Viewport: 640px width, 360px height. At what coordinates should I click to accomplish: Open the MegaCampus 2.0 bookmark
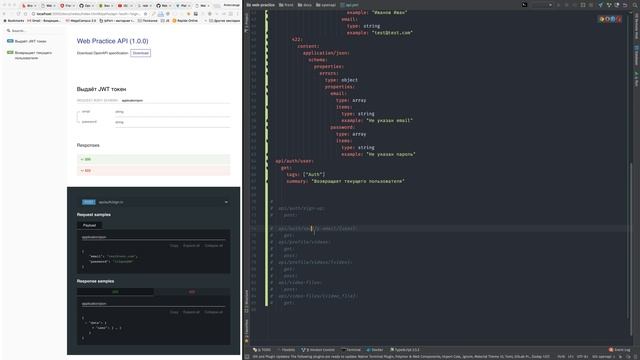pyautogui.click(x=81, y=20)
